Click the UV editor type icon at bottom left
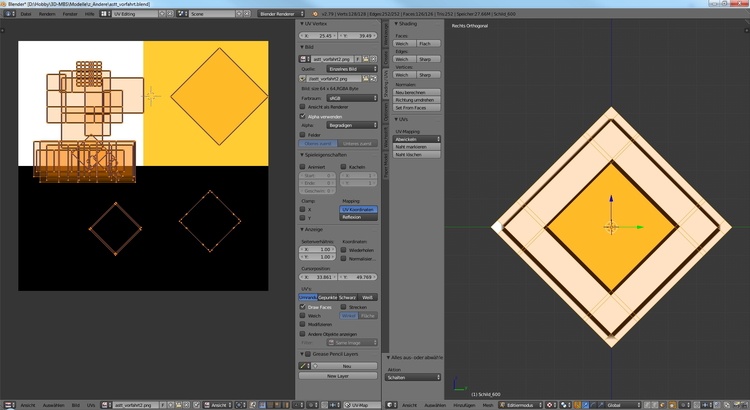750x410 pixels. (8, 406)
